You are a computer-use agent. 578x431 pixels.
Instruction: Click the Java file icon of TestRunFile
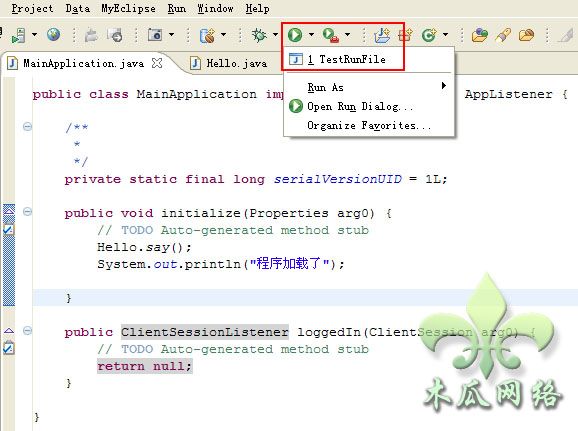[x=296, y=59]
